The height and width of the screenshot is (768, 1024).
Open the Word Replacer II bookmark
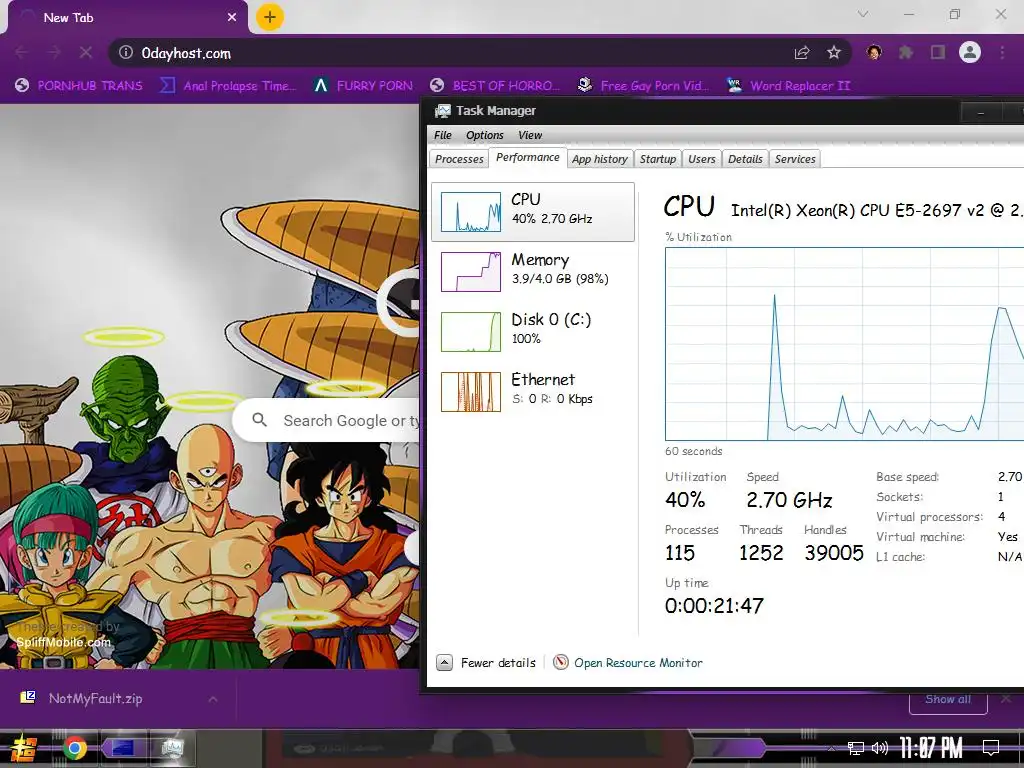[x=789, y=86]
